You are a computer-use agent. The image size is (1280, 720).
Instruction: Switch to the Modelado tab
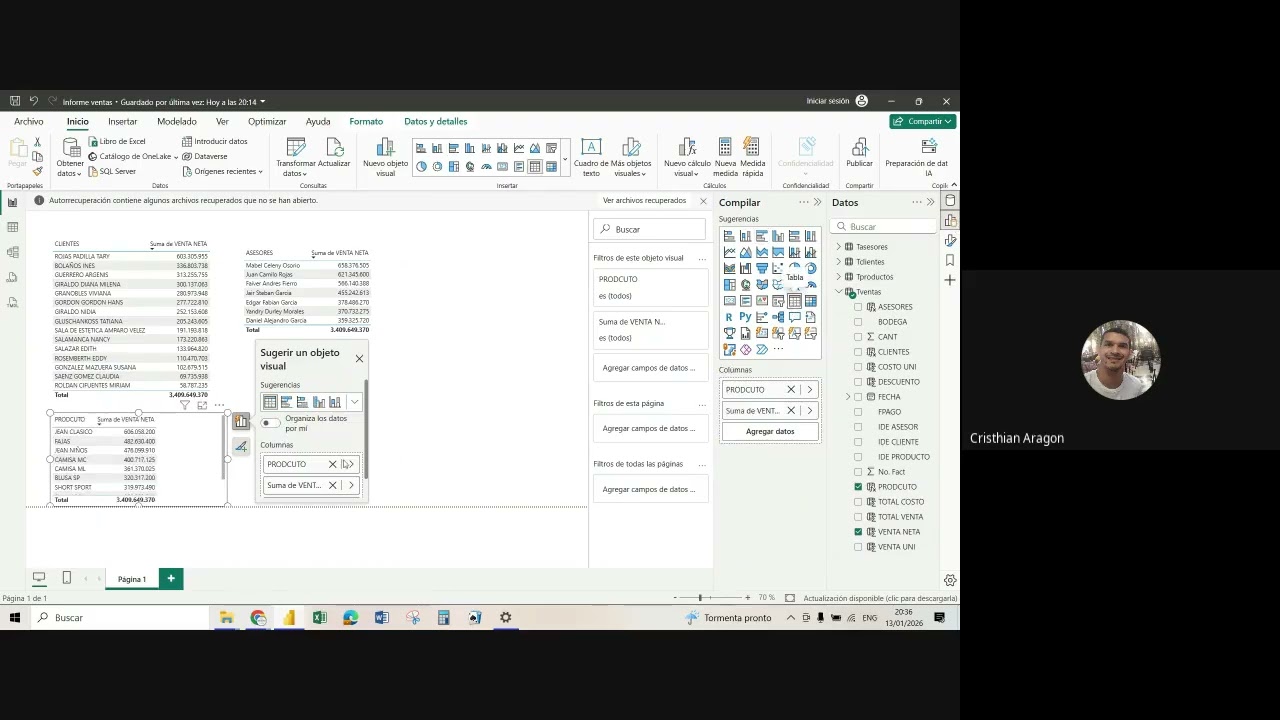point(176,121)
